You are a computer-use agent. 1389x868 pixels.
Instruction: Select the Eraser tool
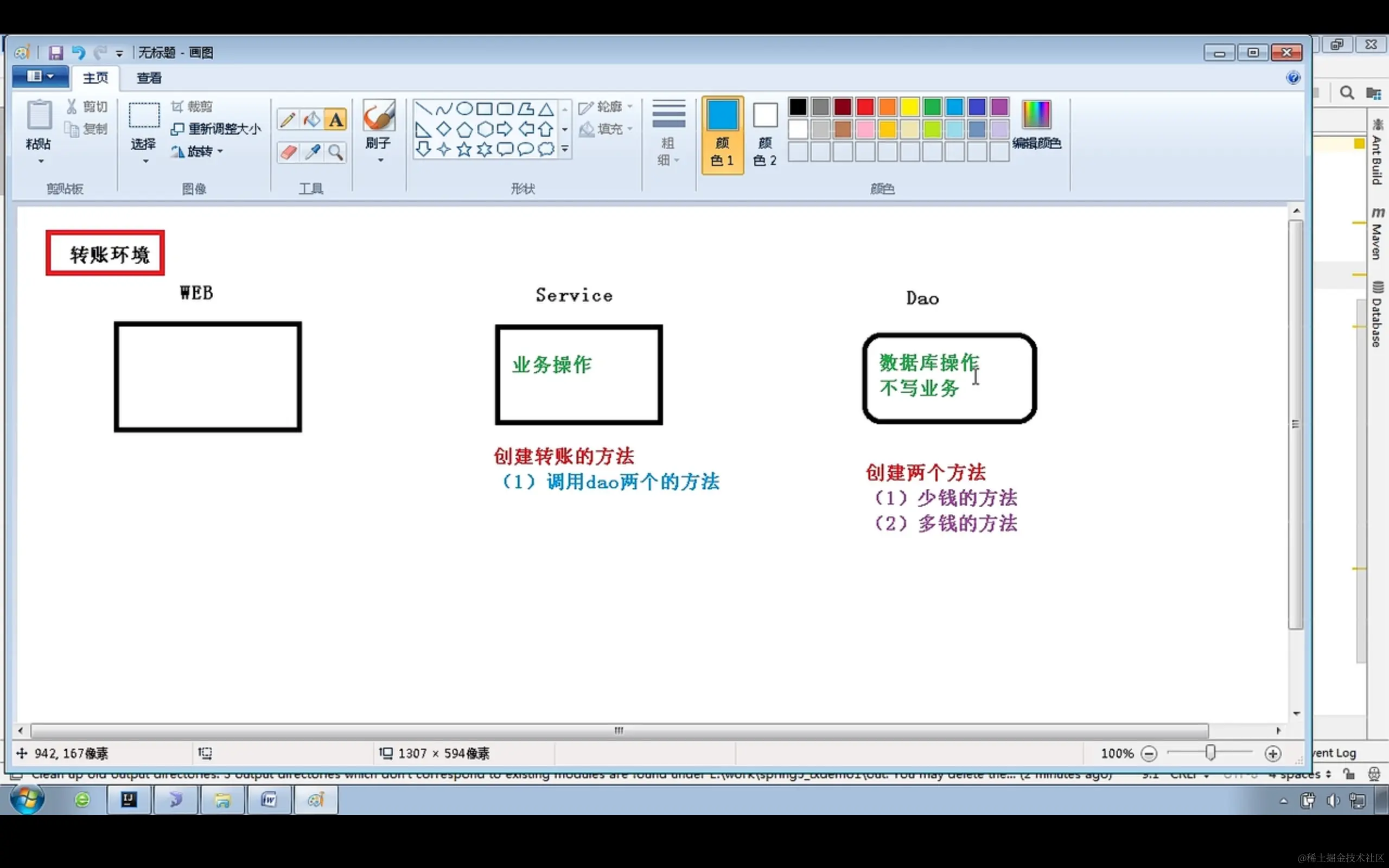pyautogui.click(x=288, y=152)
